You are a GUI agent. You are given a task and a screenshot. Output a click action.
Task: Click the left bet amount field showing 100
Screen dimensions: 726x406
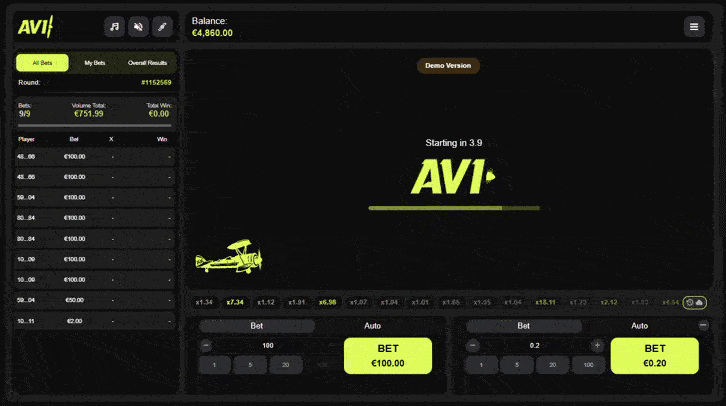coord(268,345)
